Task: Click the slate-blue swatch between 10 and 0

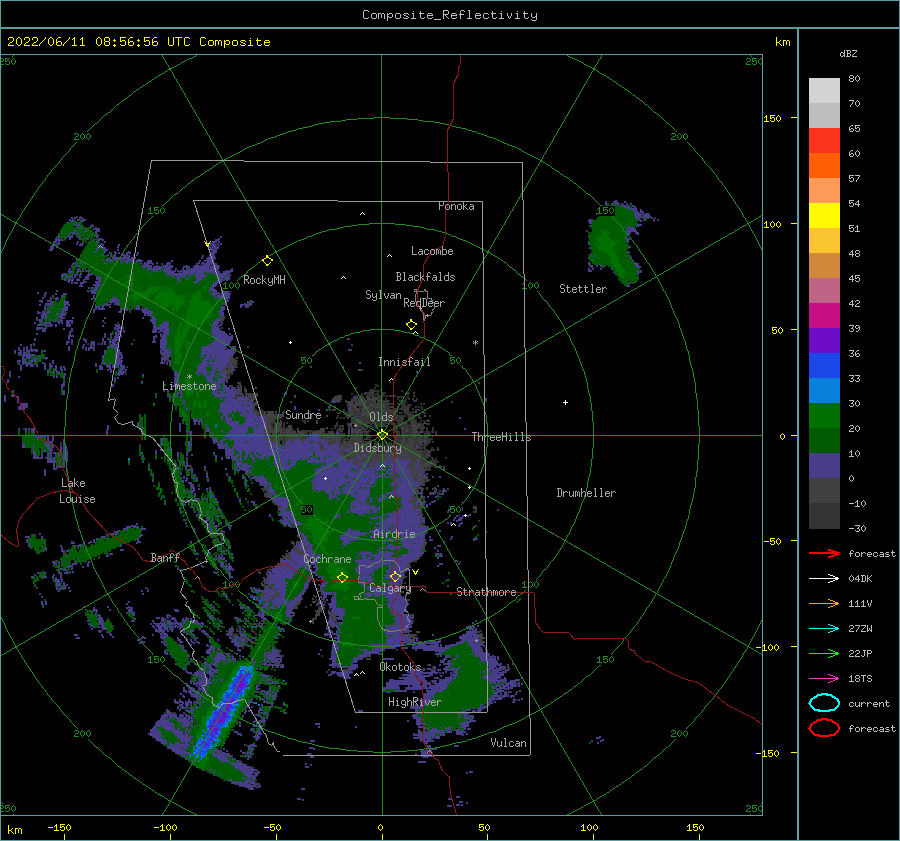Action: (824, 466)
